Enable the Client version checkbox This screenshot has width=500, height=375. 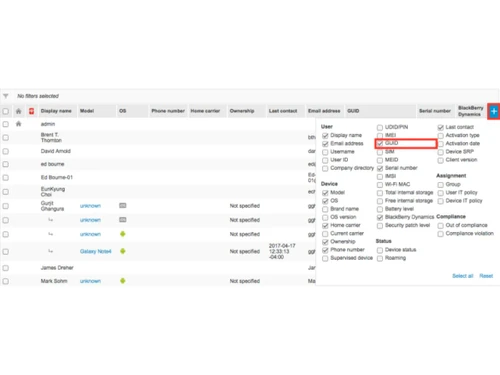[x=441, y=160]
